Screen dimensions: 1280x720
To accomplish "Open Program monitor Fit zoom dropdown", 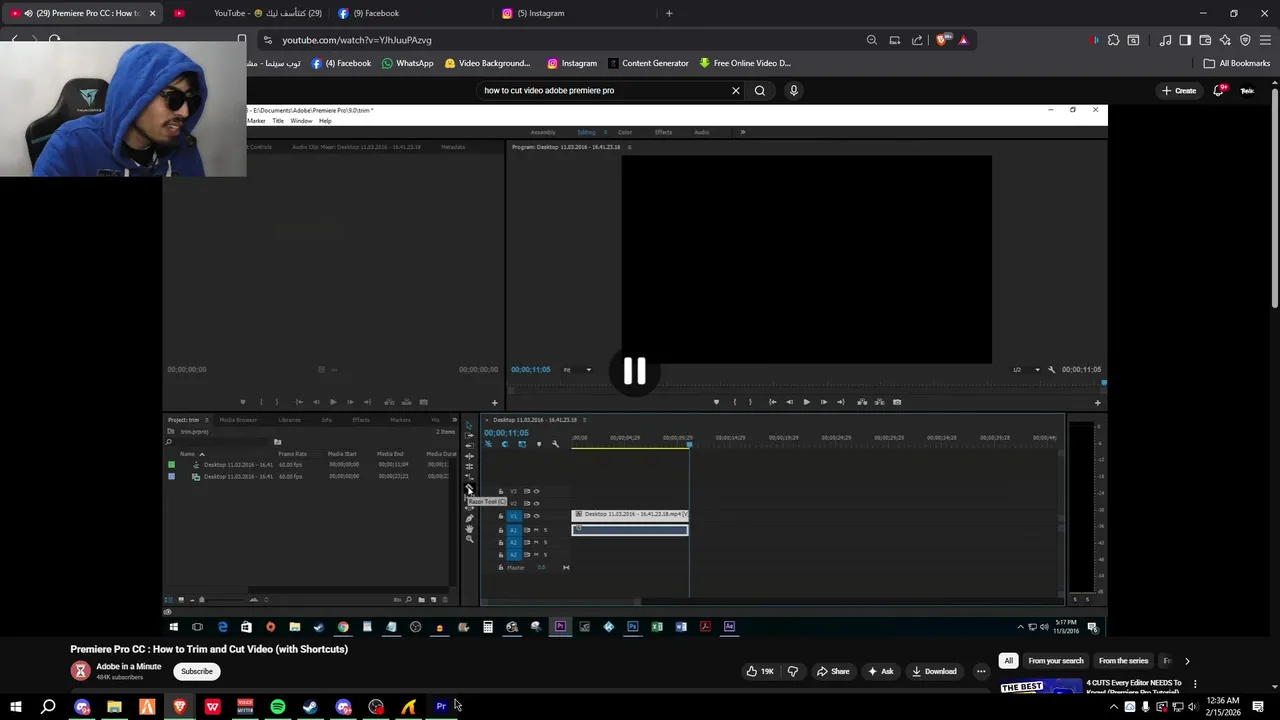I will click(x=577, y=370).
